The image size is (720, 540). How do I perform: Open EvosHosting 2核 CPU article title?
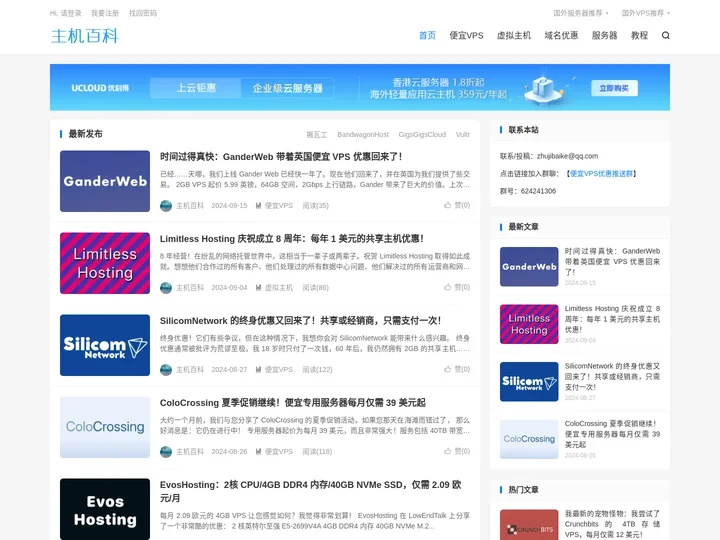tap(310, 491)
